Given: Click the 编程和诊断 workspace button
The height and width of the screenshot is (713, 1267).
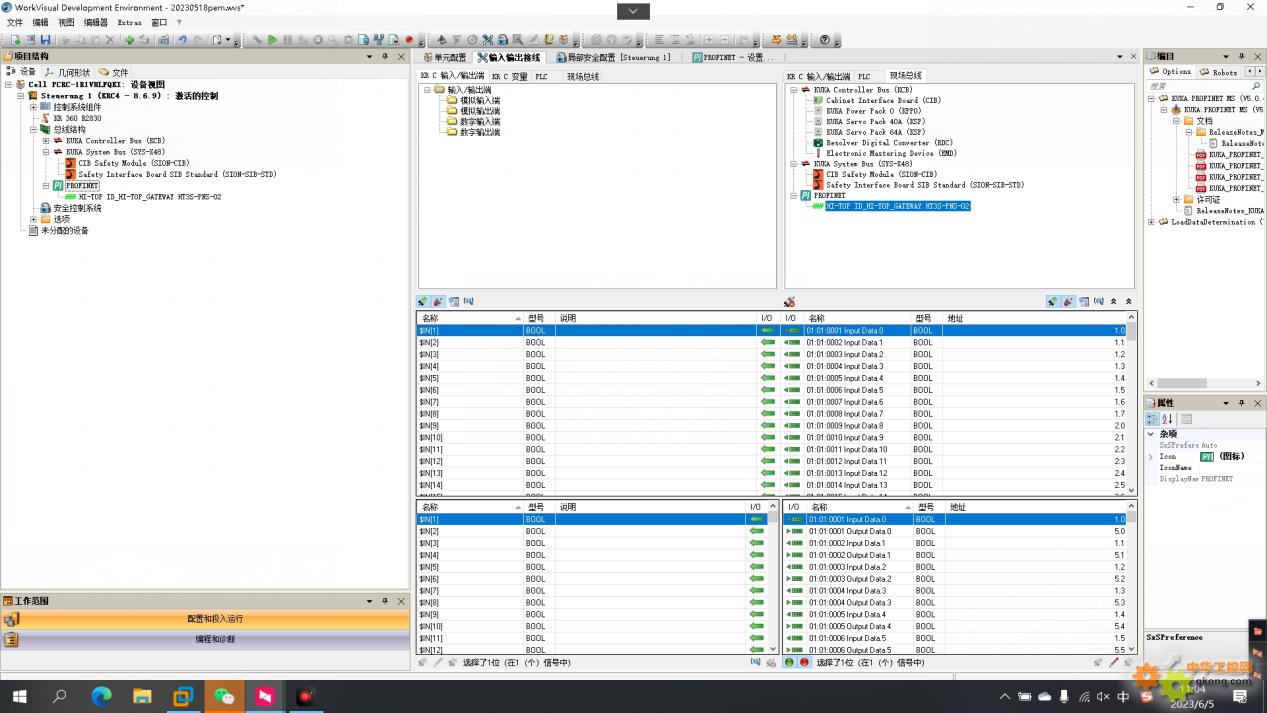Looking at the screenshot, I should pos(206,639).
